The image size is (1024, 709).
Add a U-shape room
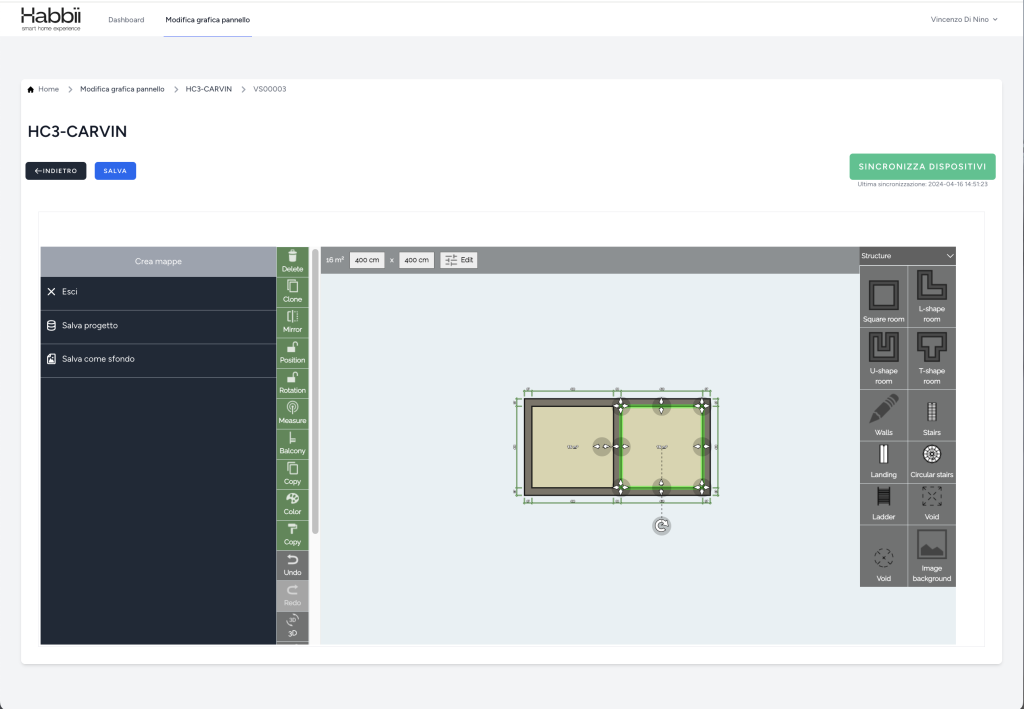(x=883, y=358)
